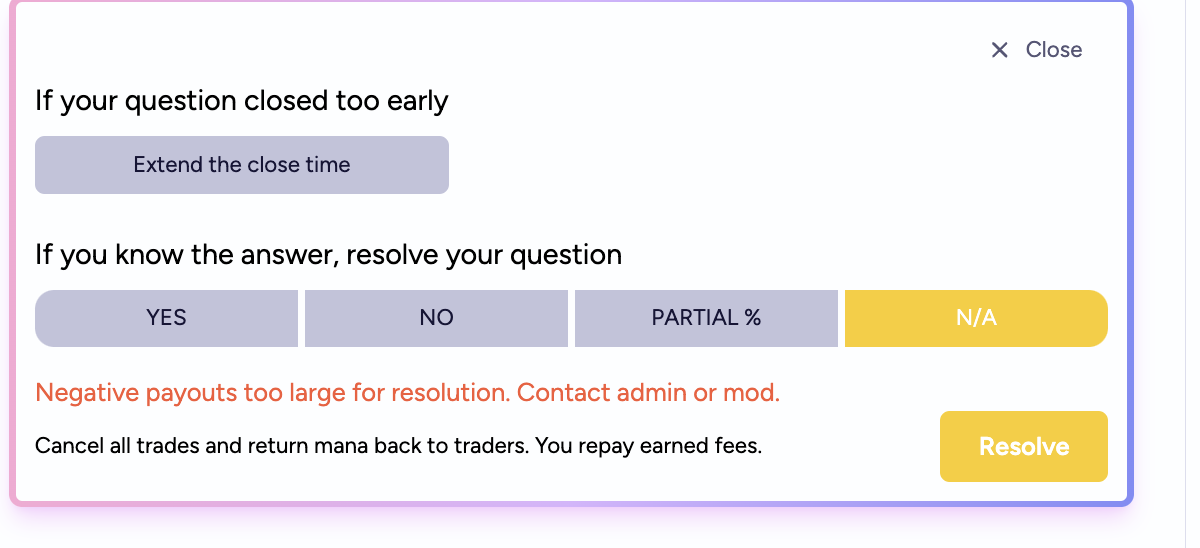The image size is (1200, 548).
Task: Click 'If your question closed too early' heading
Action: pyautogui.click(x=242, y=101)
